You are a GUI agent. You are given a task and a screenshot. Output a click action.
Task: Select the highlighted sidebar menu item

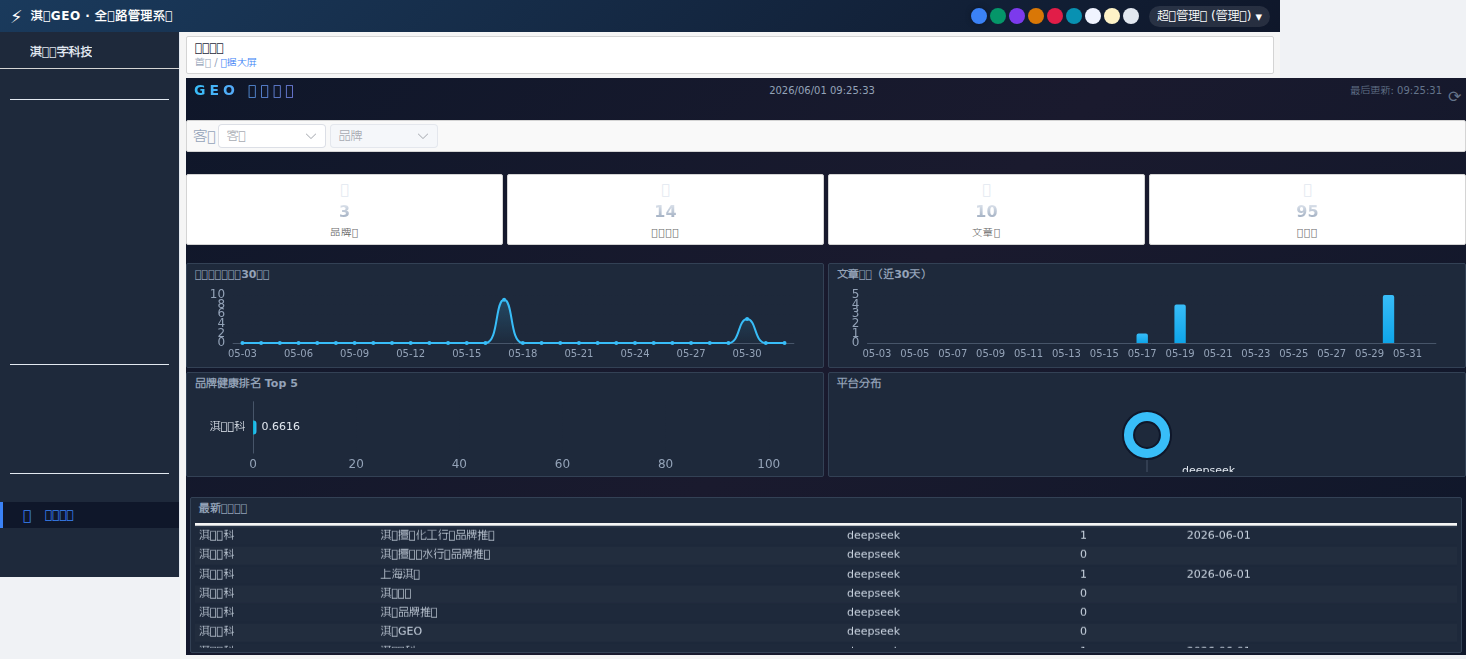(x=89, y=515)
